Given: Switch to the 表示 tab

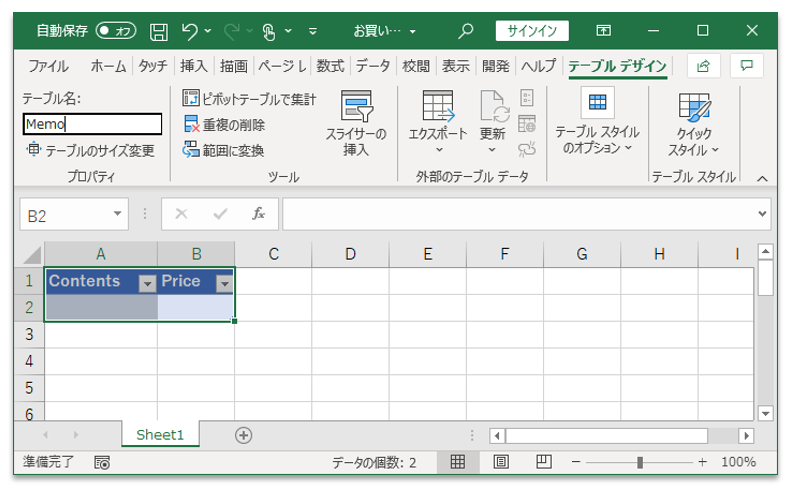Looking at the screenshot, I should (x=455, y=66).
